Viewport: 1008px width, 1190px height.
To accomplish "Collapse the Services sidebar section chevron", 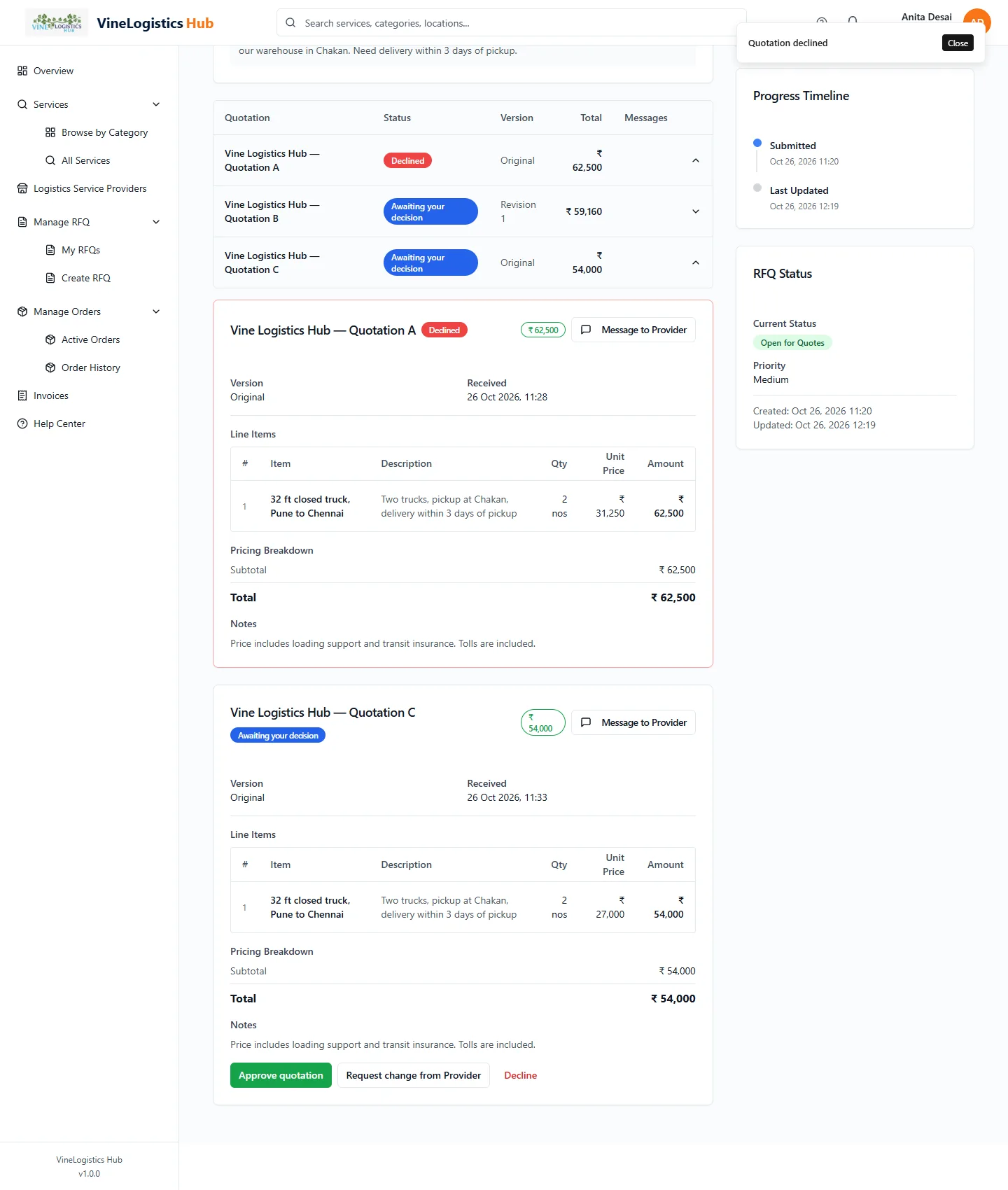I will pos(156,104).
